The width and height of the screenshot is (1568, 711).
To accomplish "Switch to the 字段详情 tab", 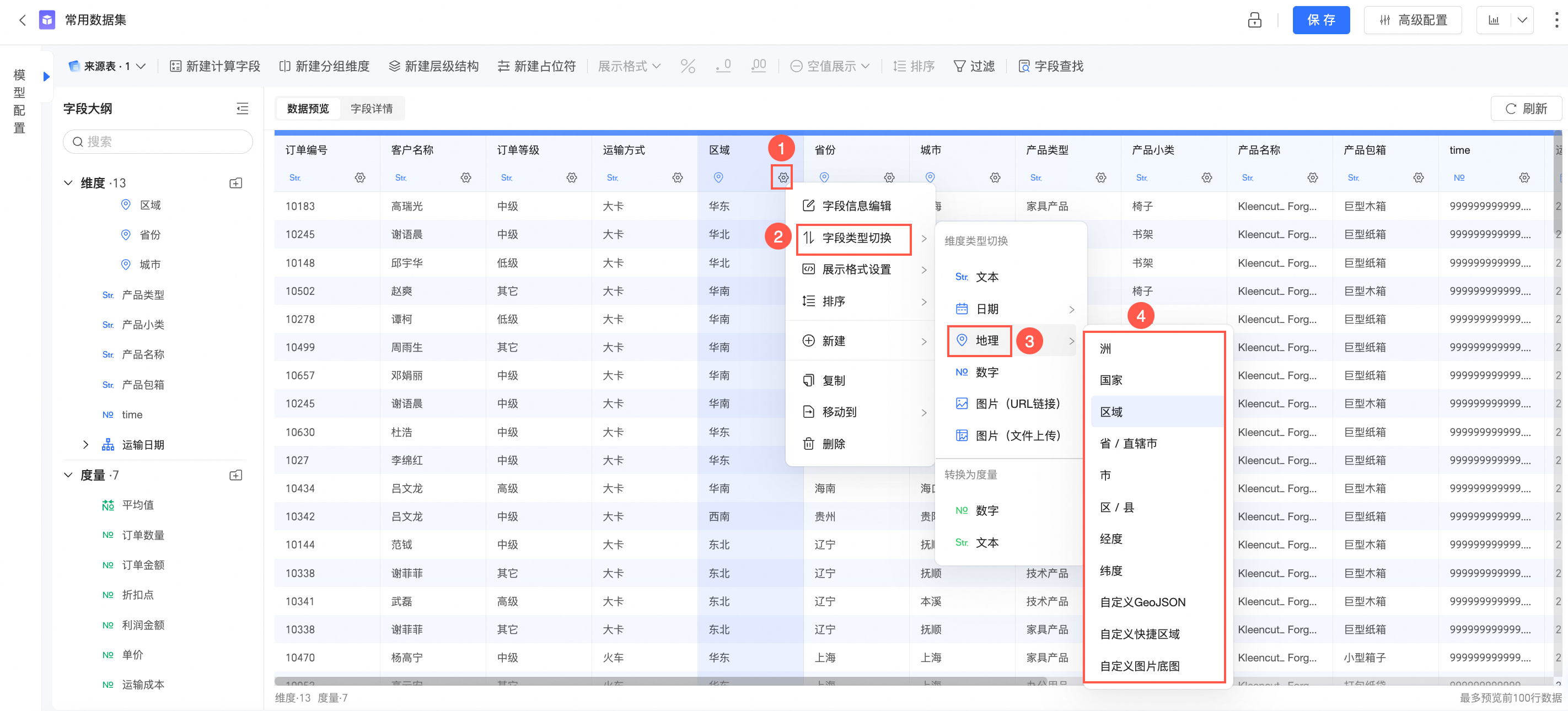I will [x=371, y=109].
